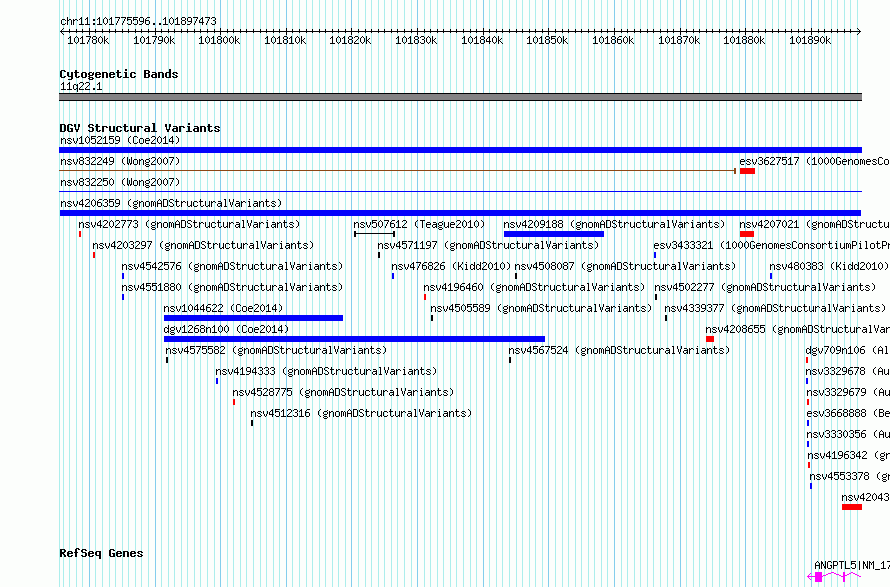Select the 11q22.1 band label
Viewport: 890px width, 587px height.
(x=81, y=86)
